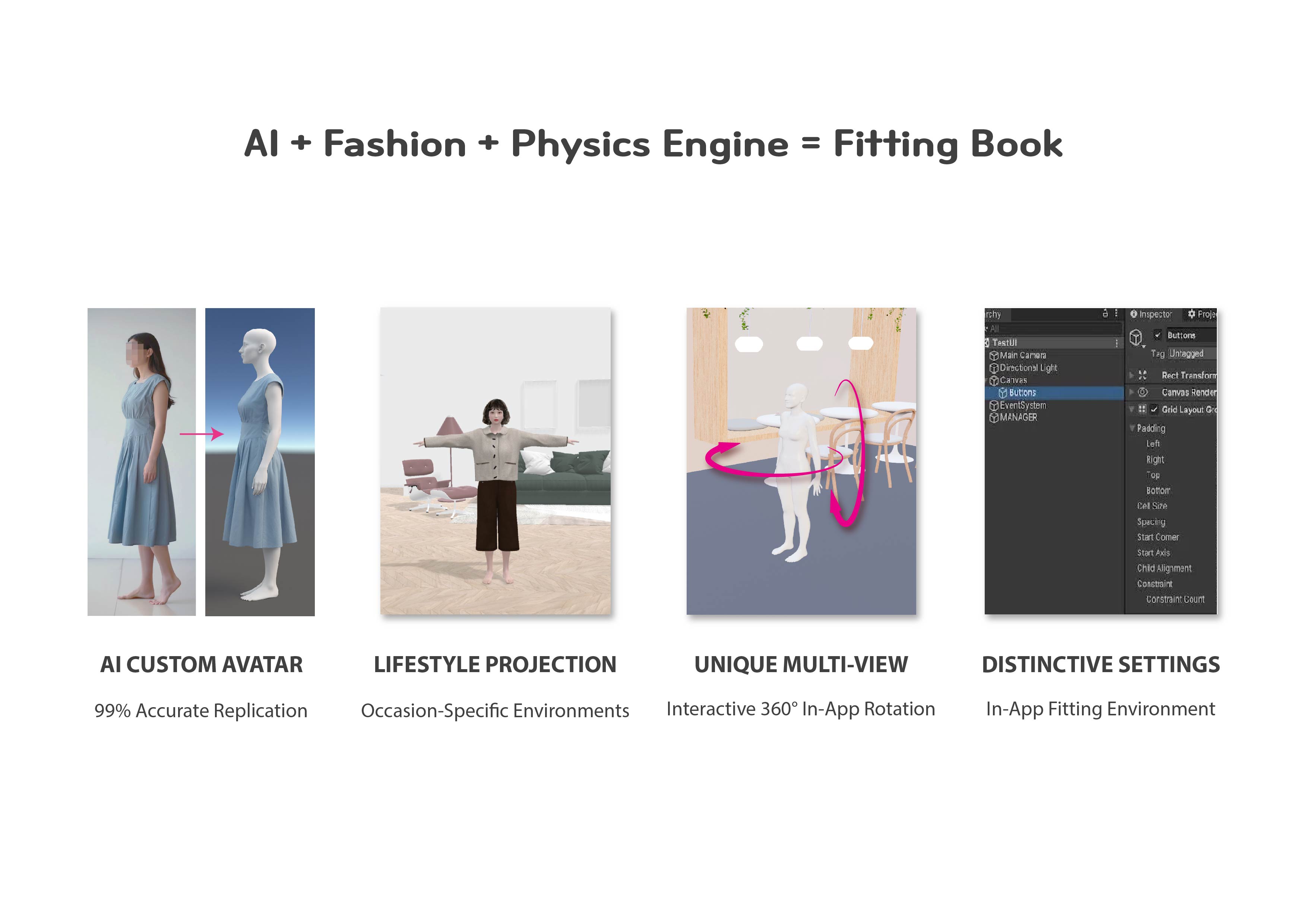
Task: Click the TestUI scene options dots
Action: click(x=1116, y=343)
